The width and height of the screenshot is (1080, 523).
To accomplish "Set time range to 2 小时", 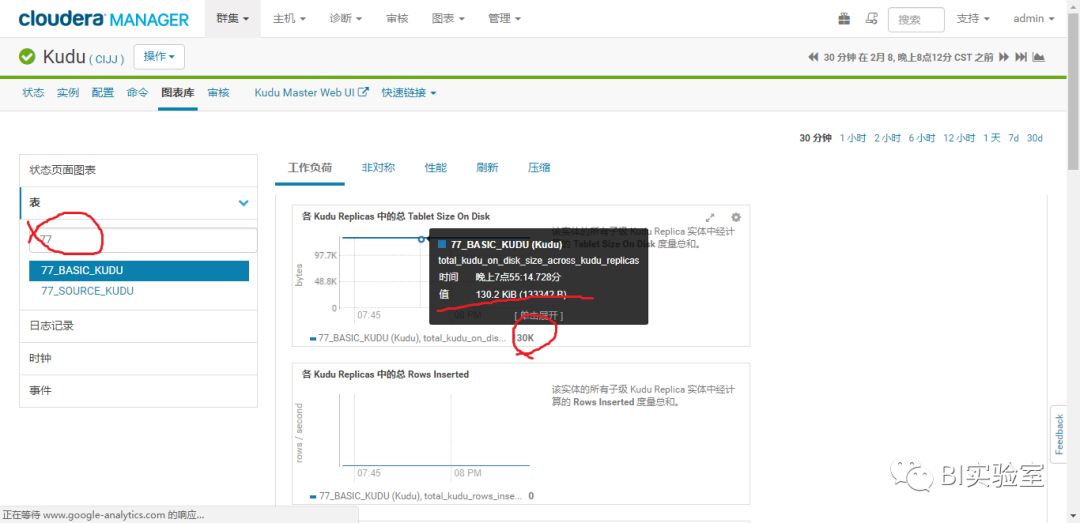I will click(887, 138).
